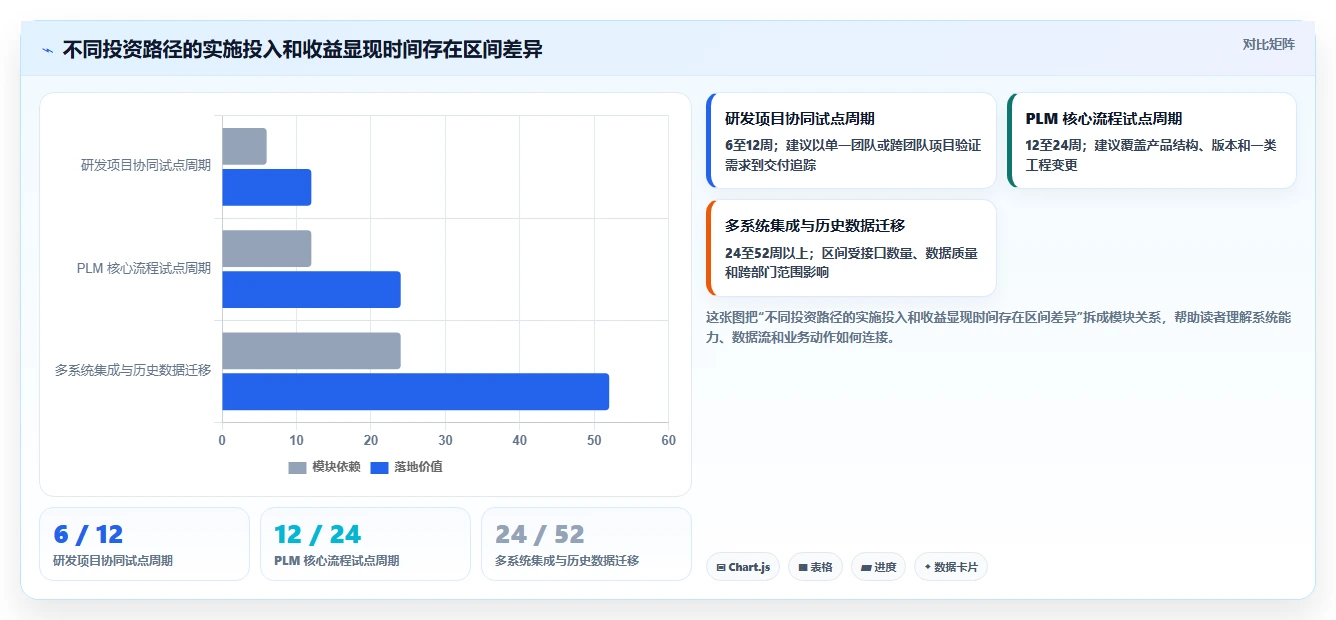Screen dimensions: 1336x620
Task: Click the blue 落地价值 legend color swatch
Action: coord(380,468)
